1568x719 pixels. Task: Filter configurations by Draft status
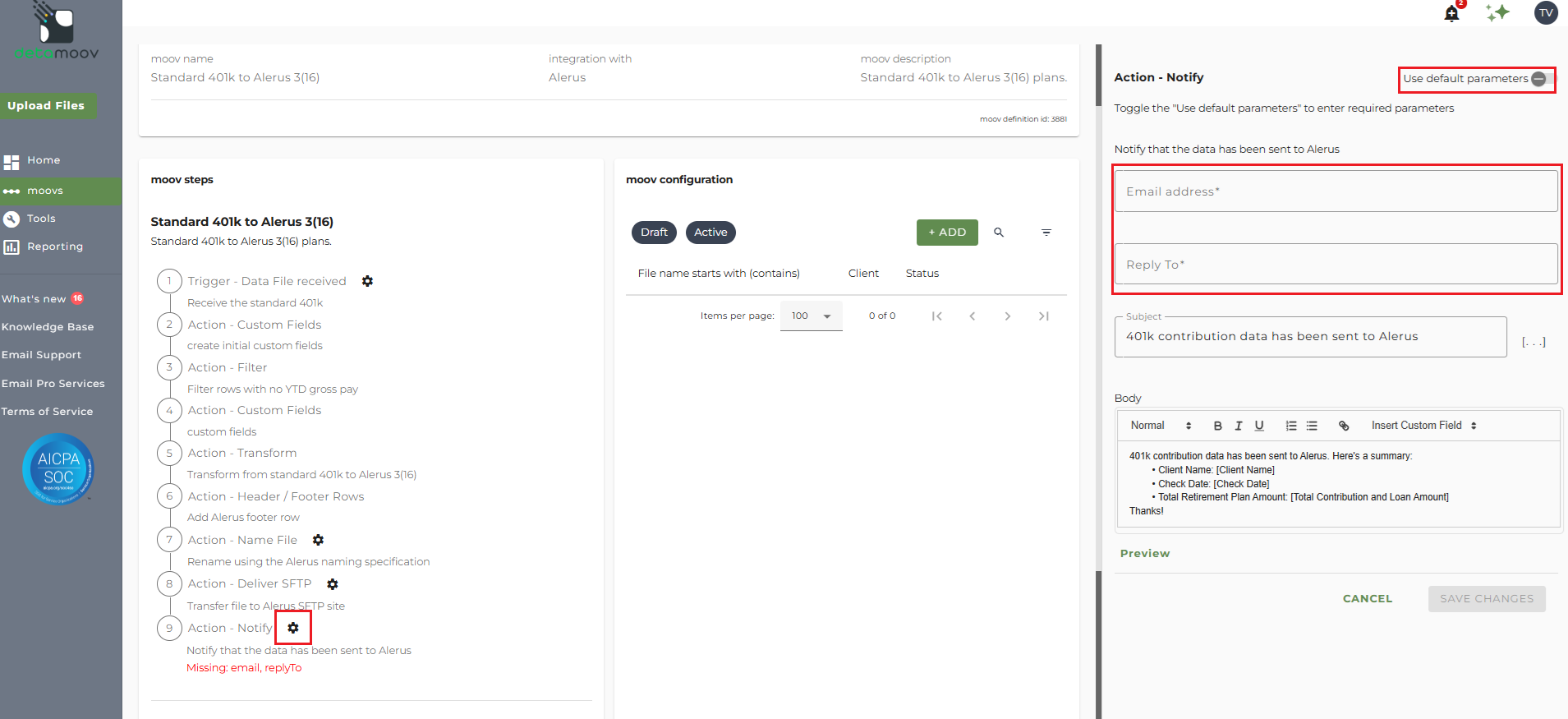(x=654, y=233)
